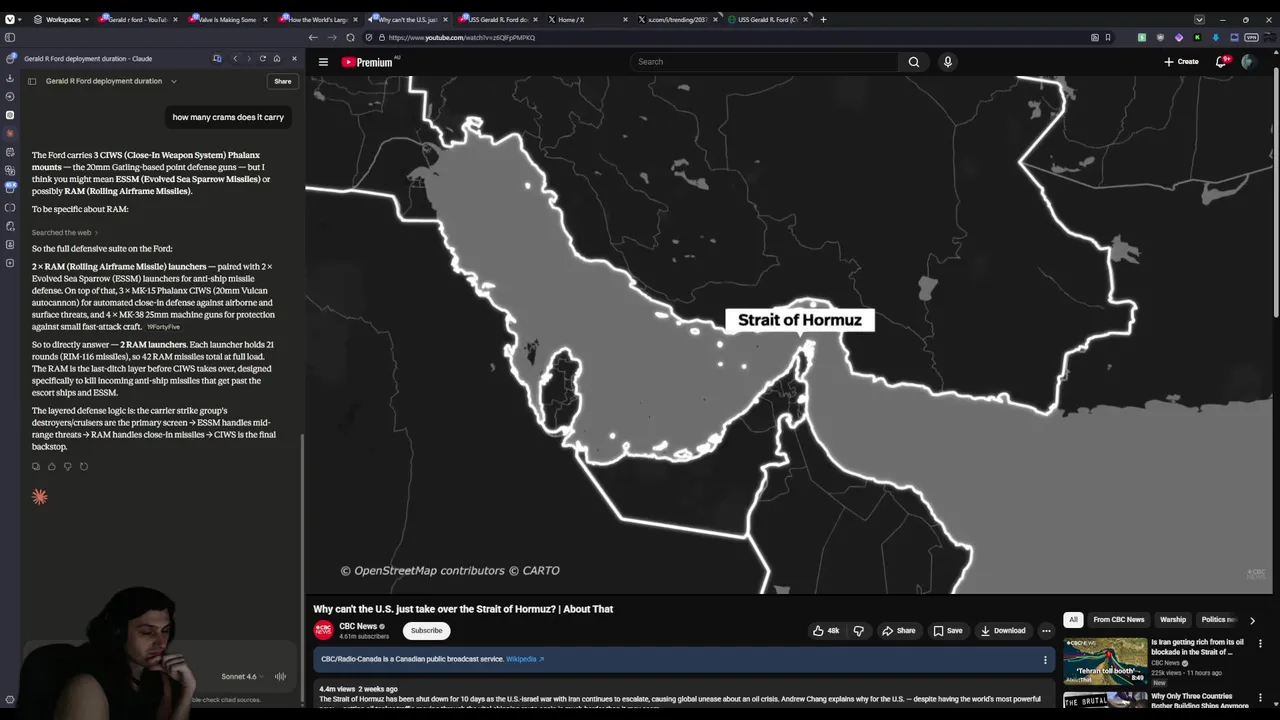The width and height of the screenshot is (1280, 720).
Task: Switch to the 'Home / X' tab
Action: click(x=589, y=19)
